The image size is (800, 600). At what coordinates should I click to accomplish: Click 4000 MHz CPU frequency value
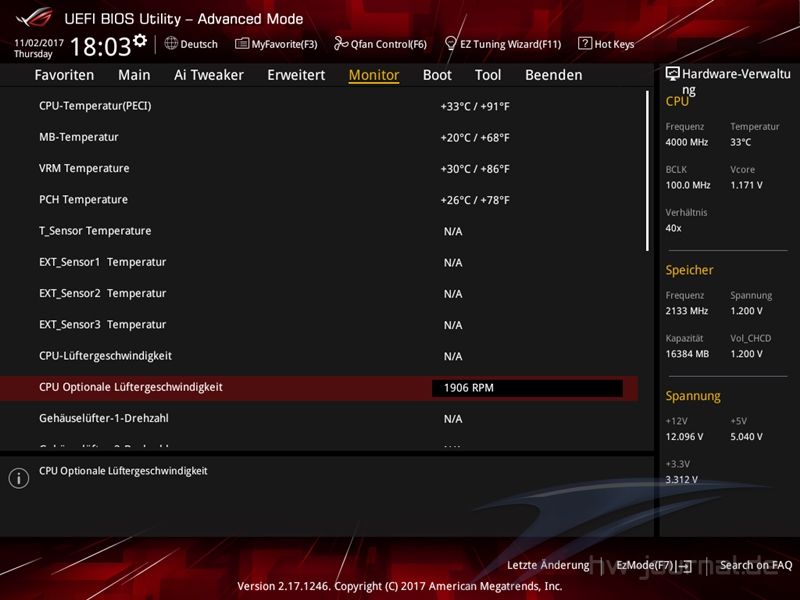(686, 142)
